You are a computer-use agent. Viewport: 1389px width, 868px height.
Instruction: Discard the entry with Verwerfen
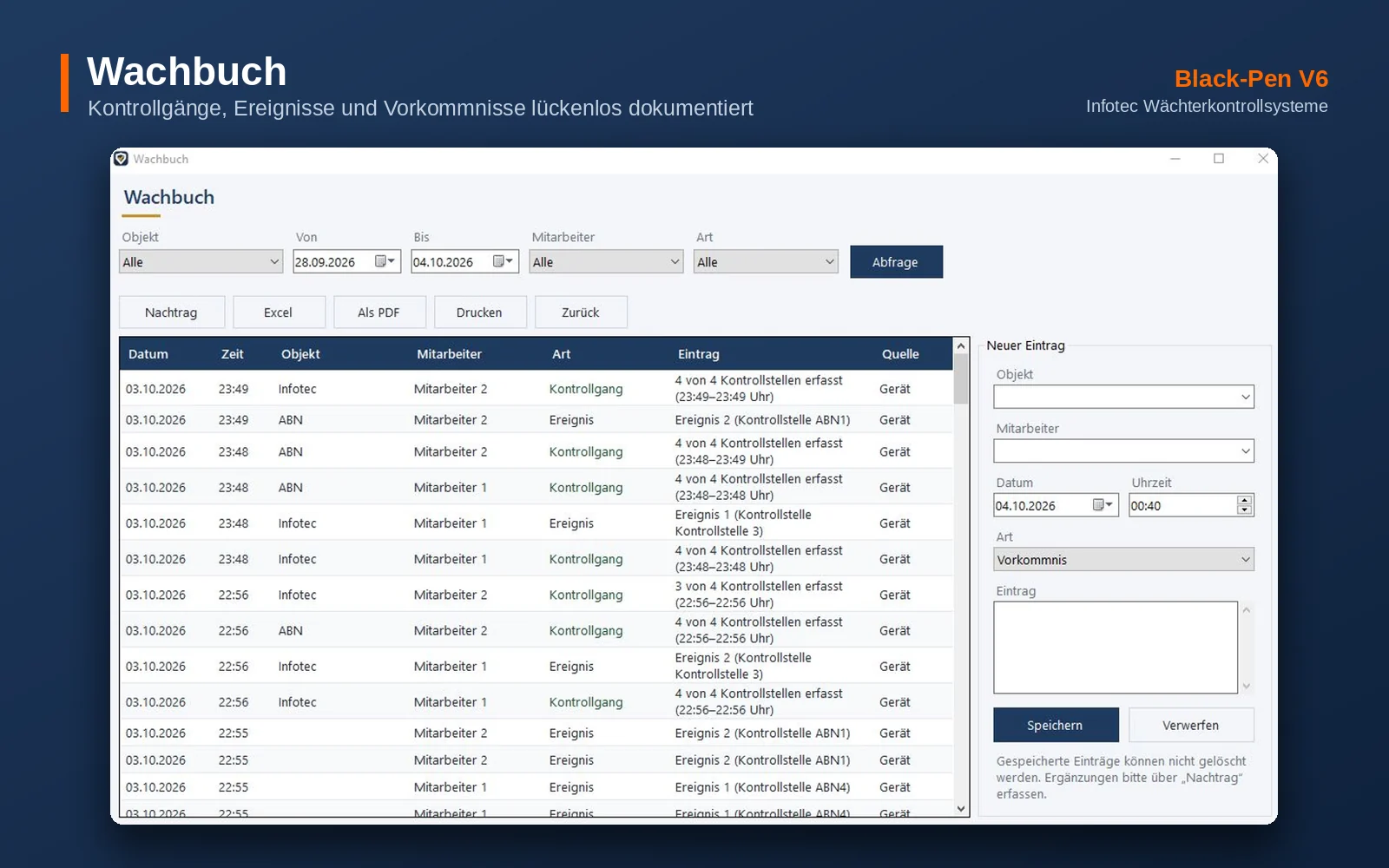1190,725
